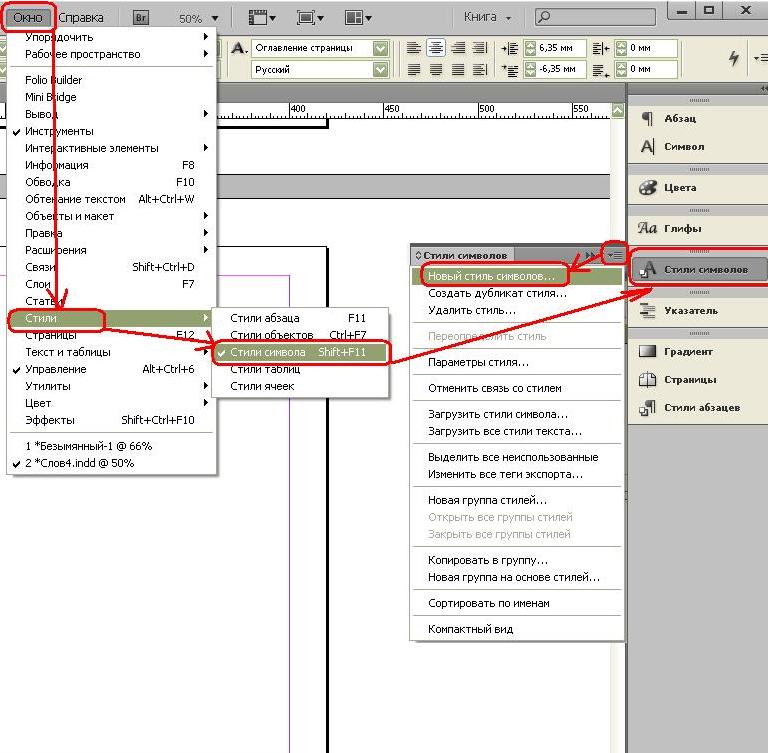Open Mini Bridge from the Окно menu

click(112, 97)
